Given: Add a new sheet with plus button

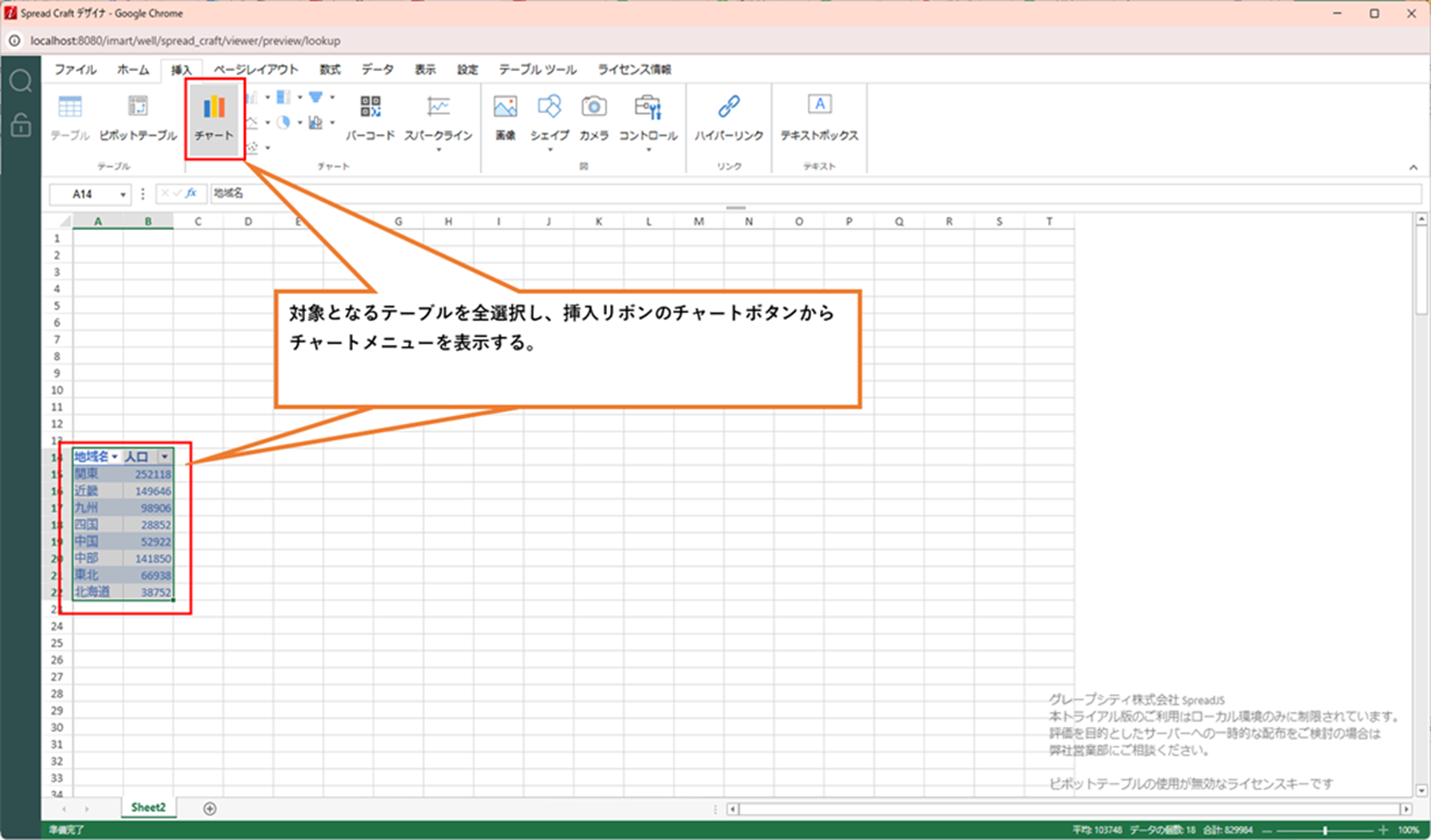Looking at the screenshot, I should 209,808.
